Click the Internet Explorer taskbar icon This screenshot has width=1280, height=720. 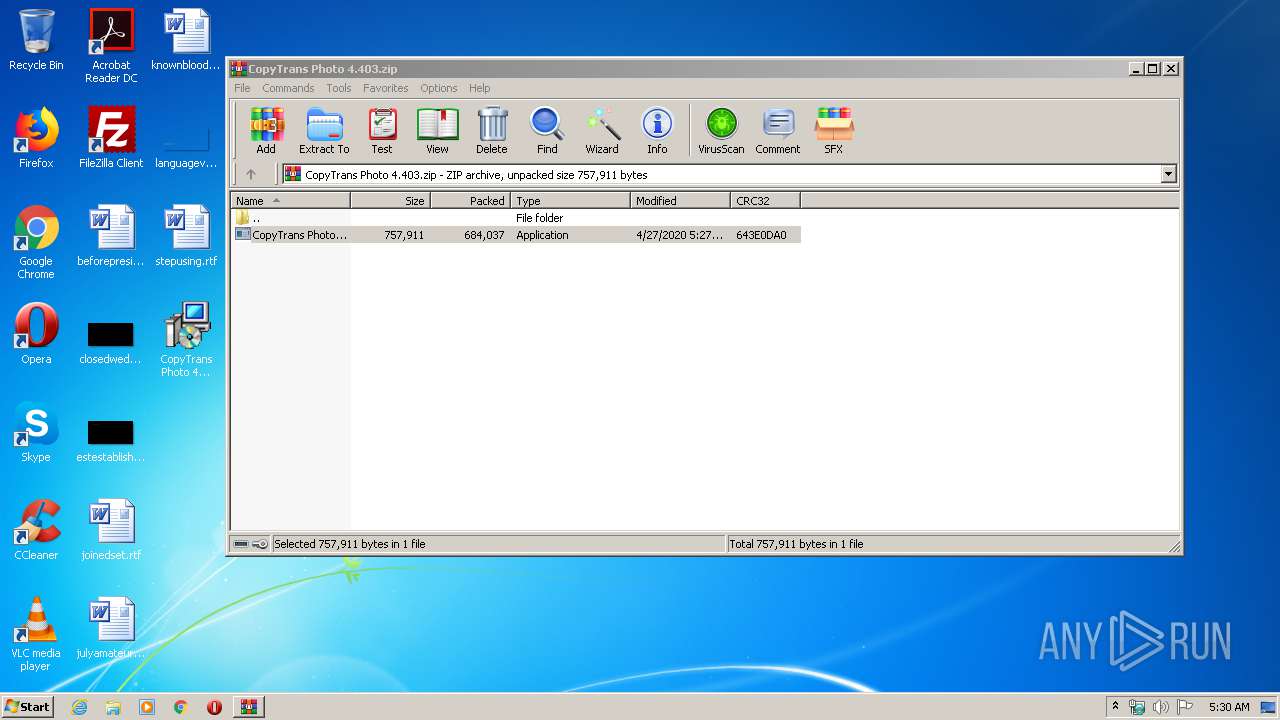coord(80,707)
